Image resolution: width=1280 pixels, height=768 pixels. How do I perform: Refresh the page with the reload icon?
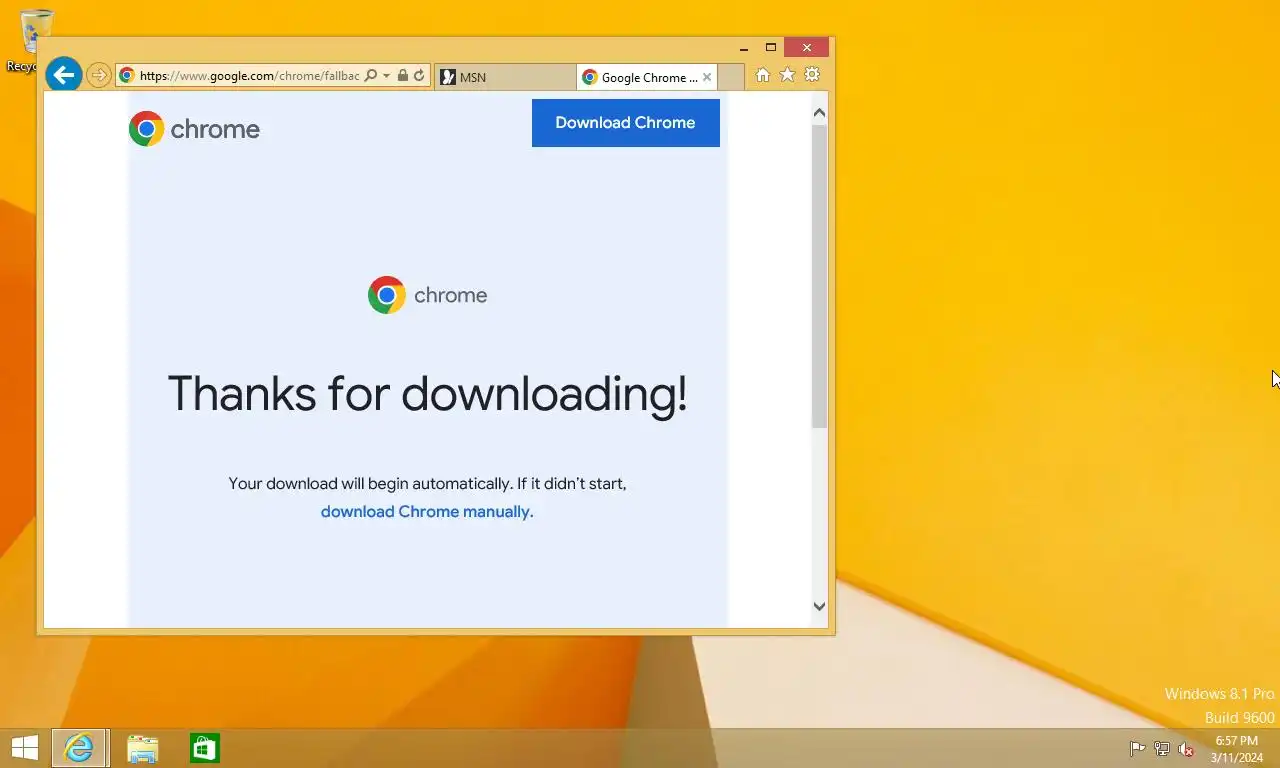pyautogui.click(x=419, y=76)
